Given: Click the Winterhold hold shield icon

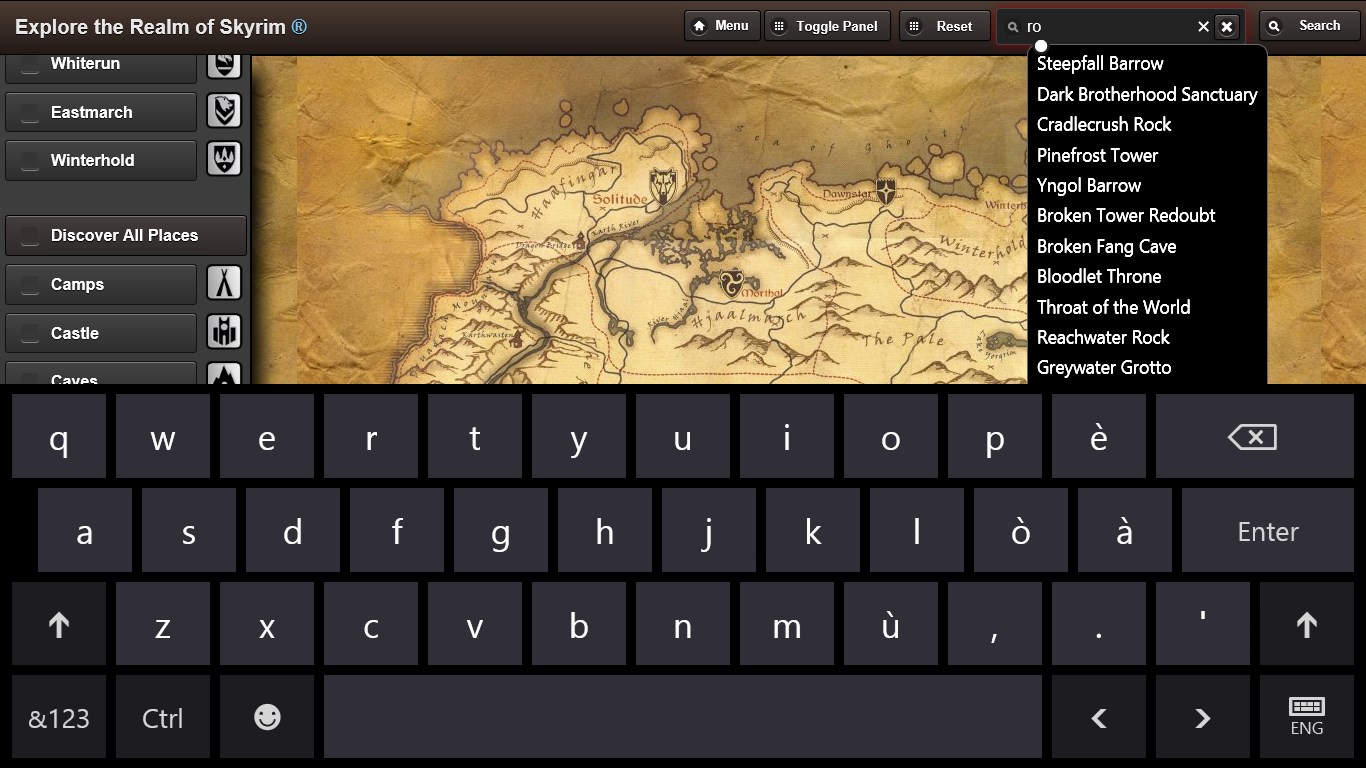Looking at the screenshot, I should (x=224, y=159).
